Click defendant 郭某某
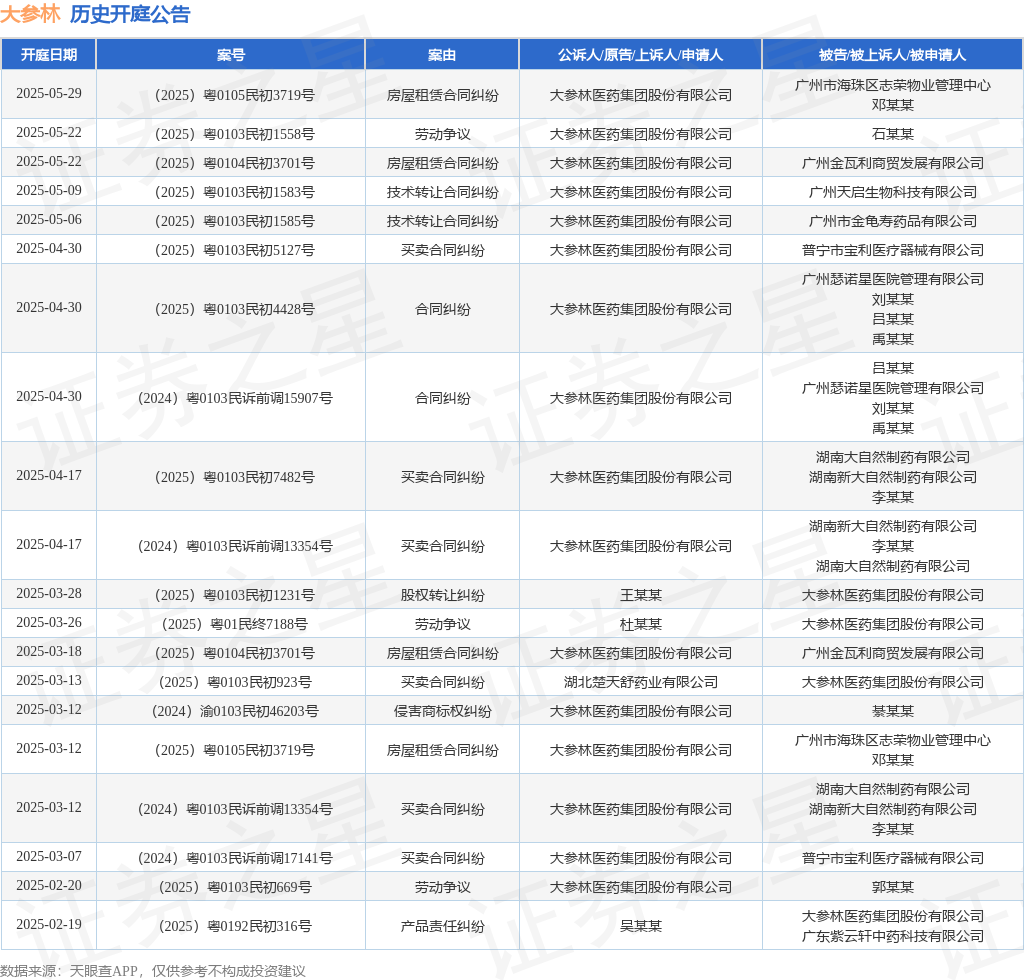The height and width of the screenshot is (980, 1024). [893, 887]
